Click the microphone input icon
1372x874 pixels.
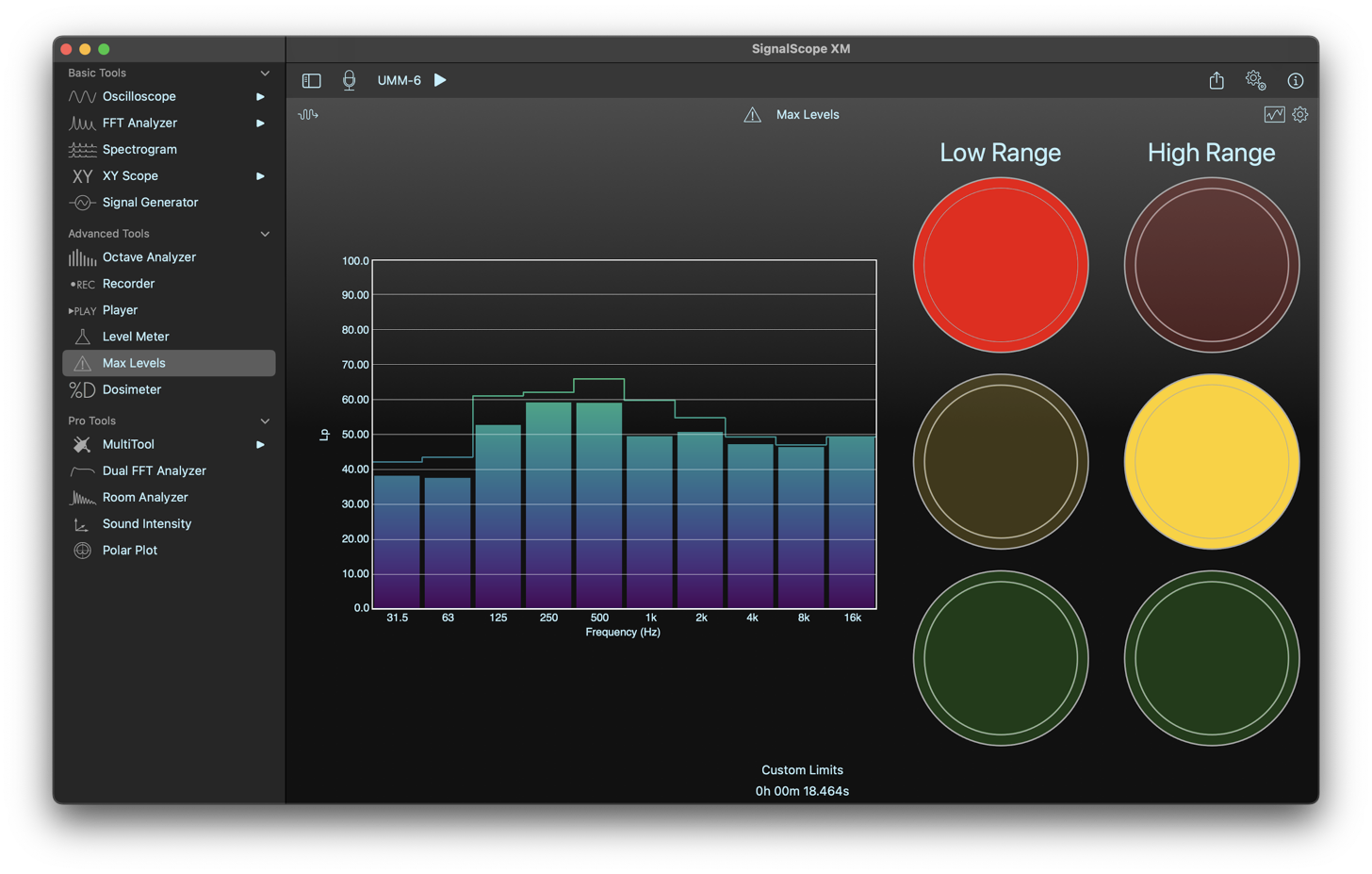(349, 80)
